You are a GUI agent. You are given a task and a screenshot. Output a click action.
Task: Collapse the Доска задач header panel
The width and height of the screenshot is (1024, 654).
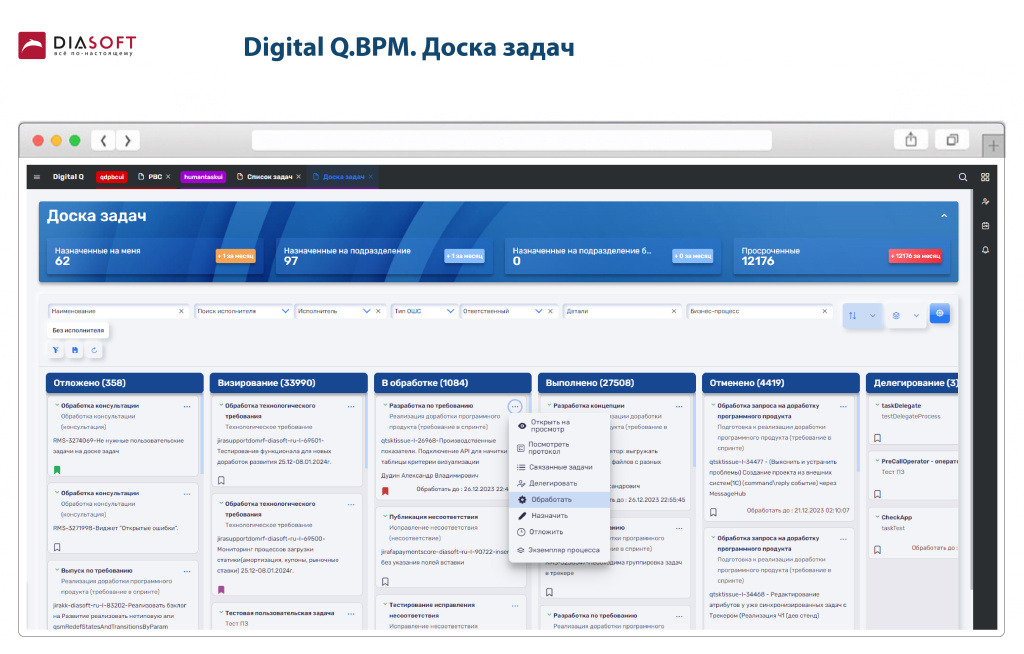pyautogui.click(x=944, y=216)
